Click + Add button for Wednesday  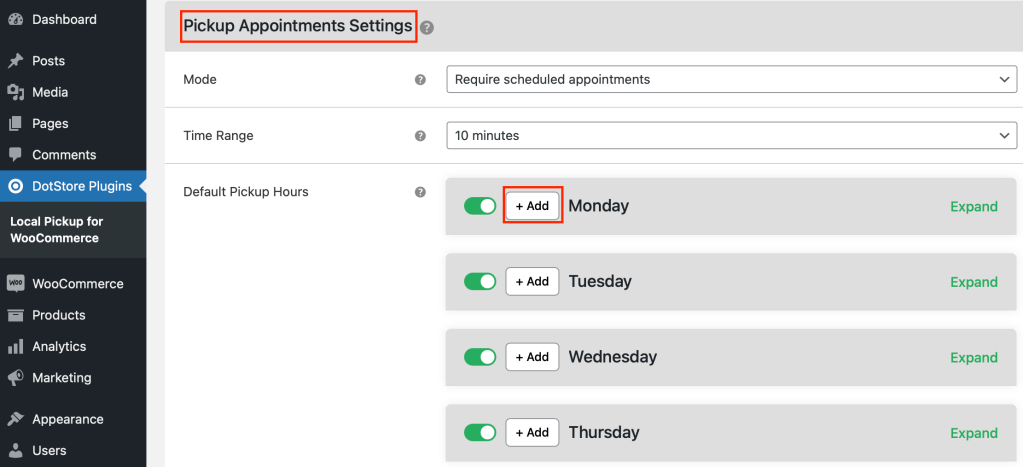[x=532, y=357]
